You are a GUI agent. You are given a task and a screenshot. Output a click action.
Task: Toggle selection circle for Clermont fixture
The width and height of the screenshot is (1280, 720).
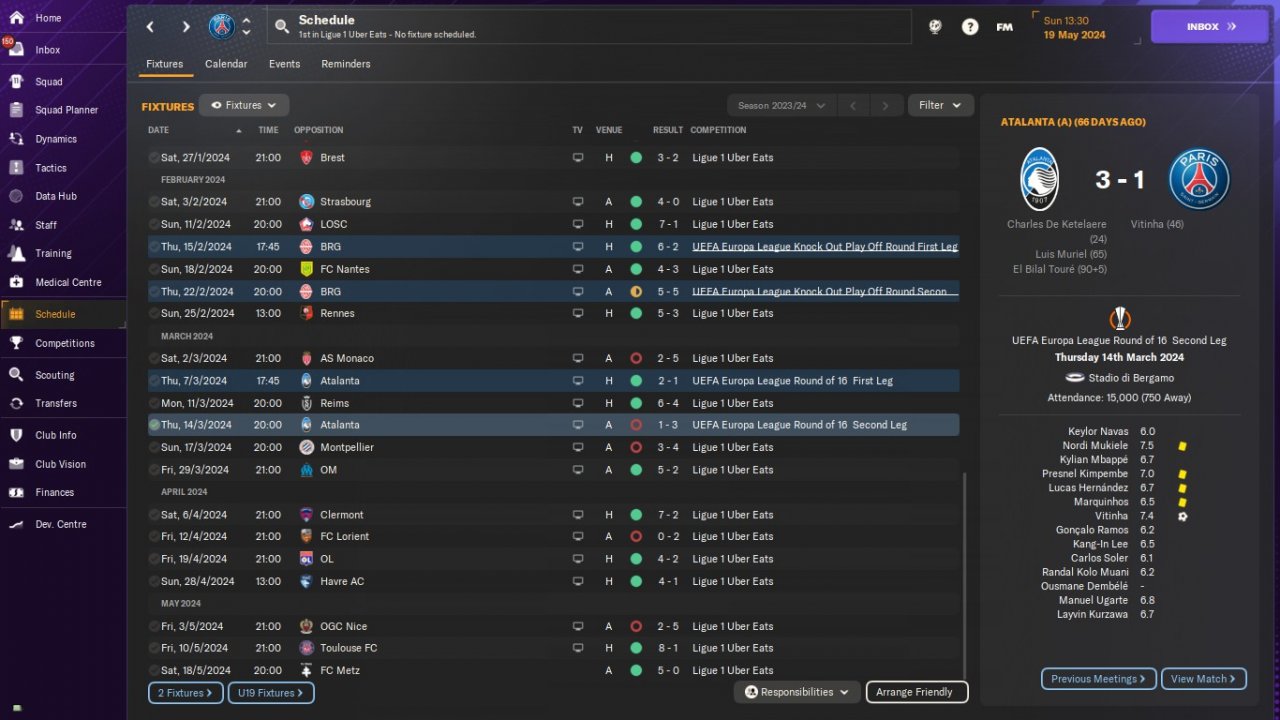[x=154, y=515]
